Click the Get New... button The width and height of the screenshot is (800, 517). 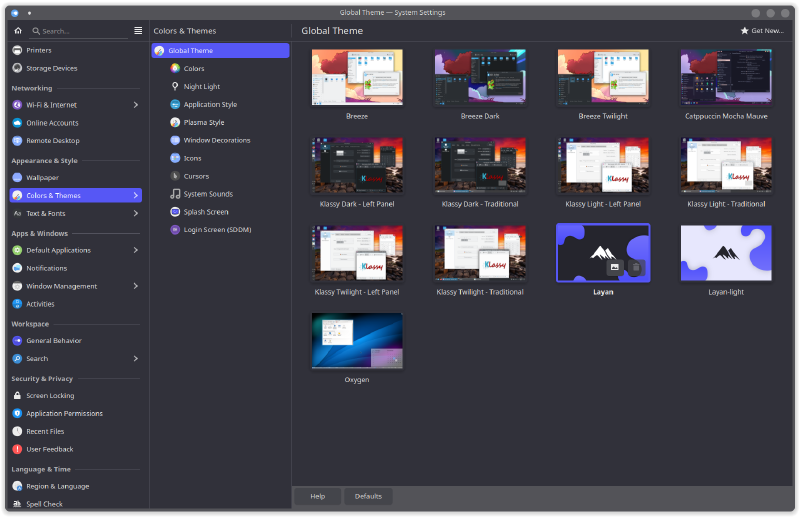762,31
